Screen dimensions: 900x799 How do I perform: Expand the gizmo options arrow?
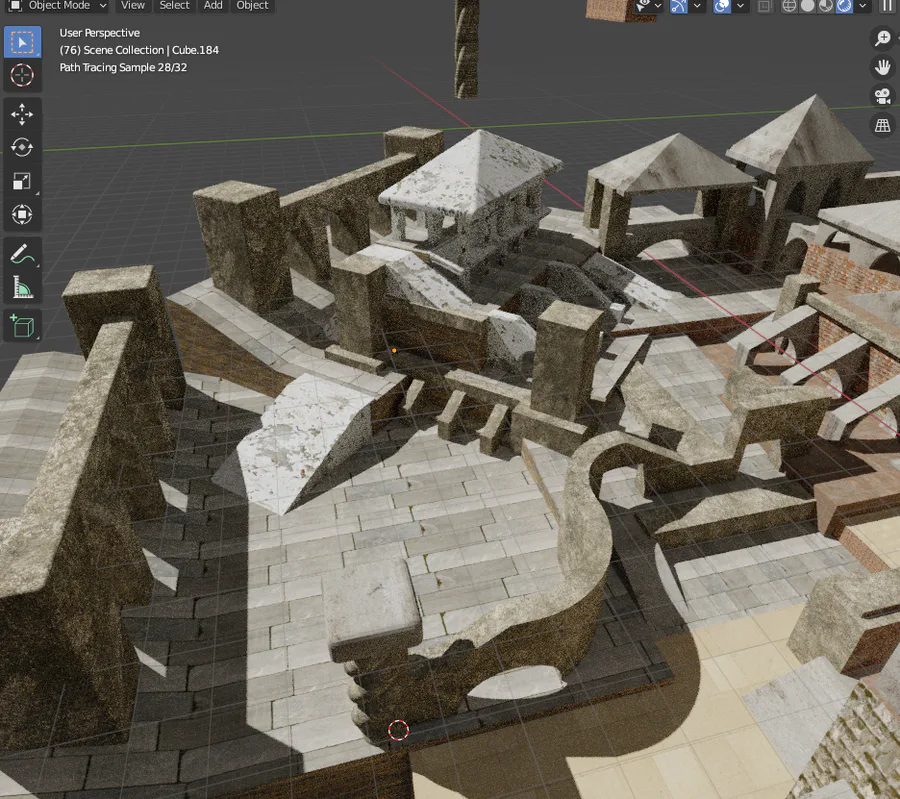coord(696,6)
